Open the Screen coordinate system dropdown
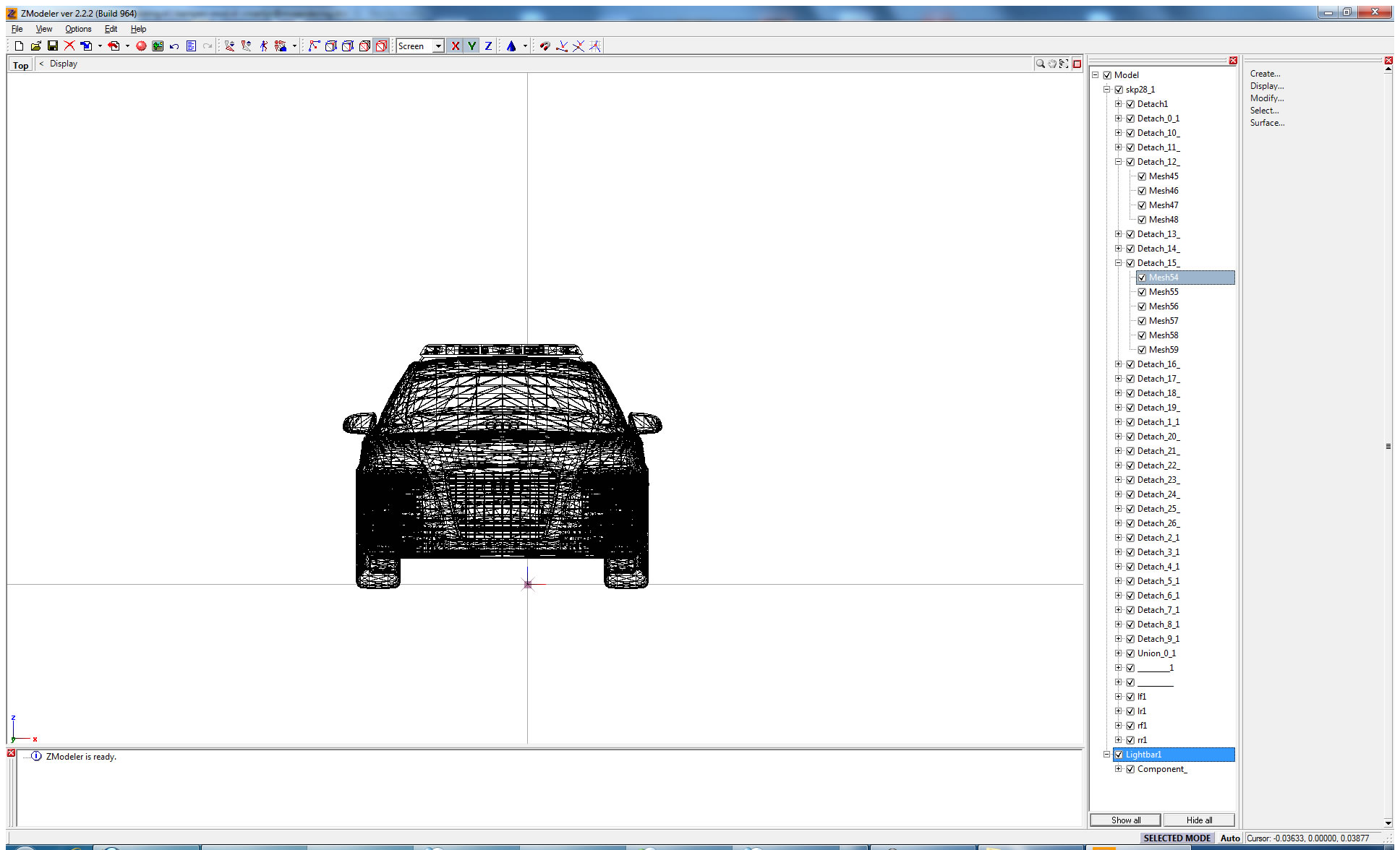 pyautogui.click(x=437, y=46)
